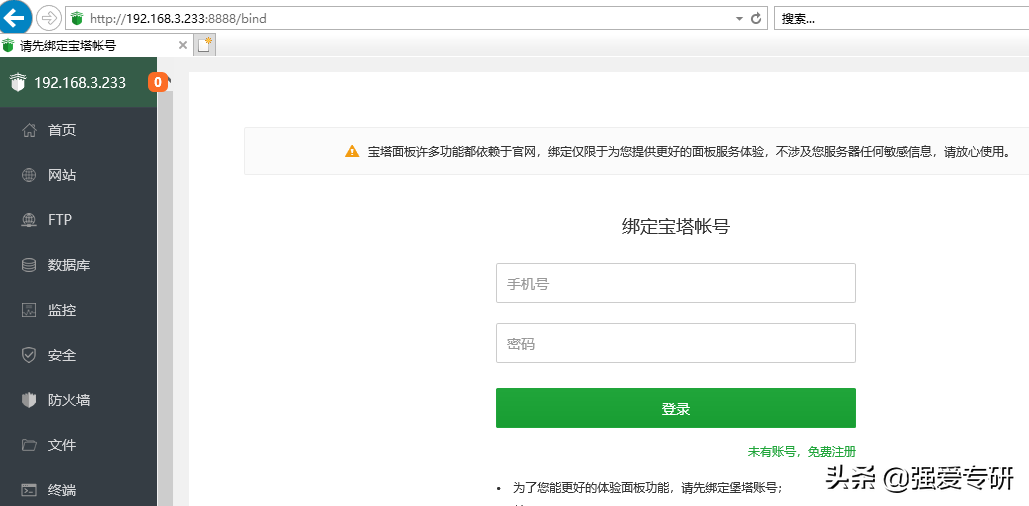Open the 未有账号，免费注册 link
1029x506 pixels.
802,452
